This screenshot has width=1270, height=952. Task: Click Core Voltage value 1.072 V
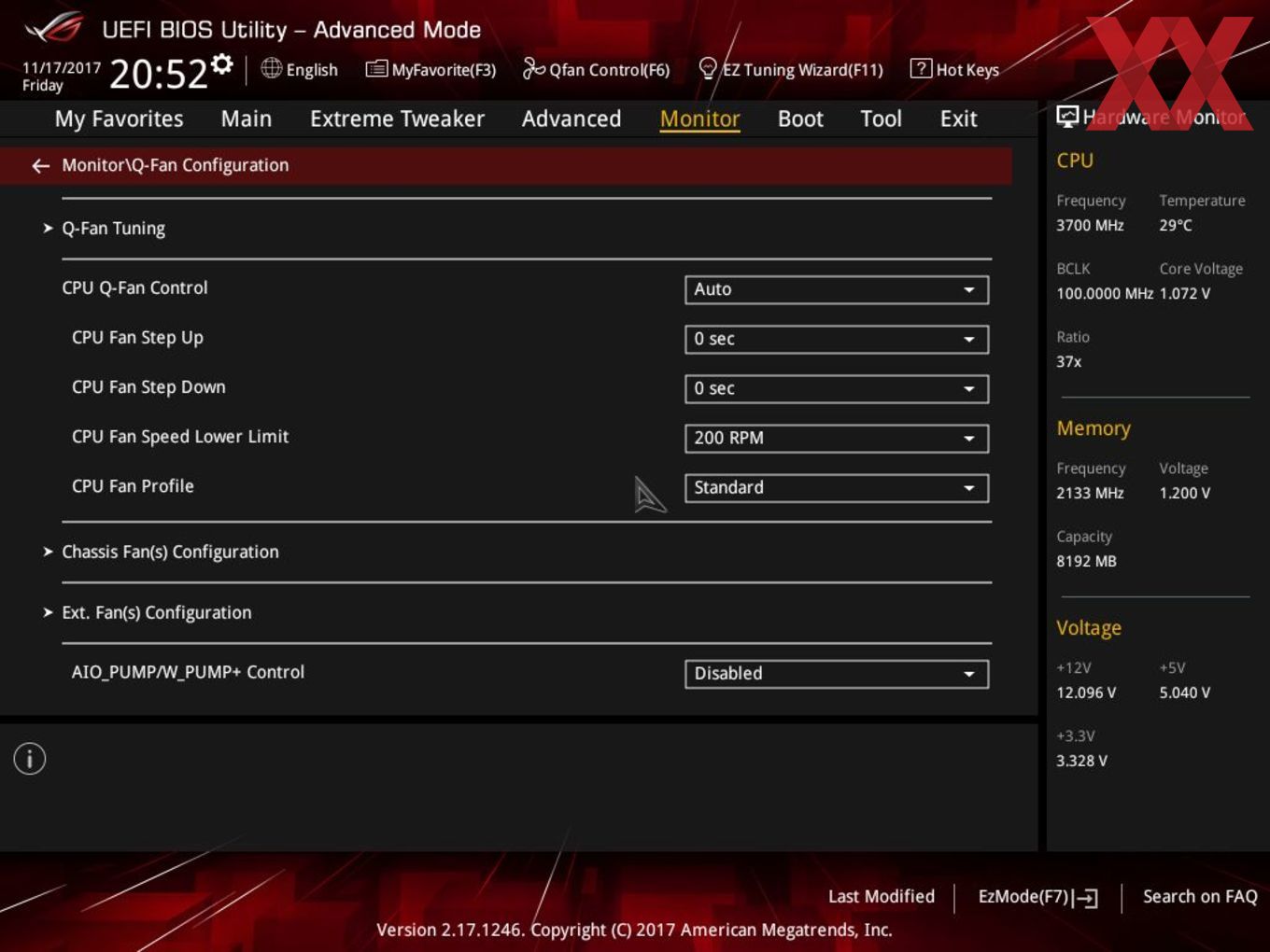coord(1184,293)
